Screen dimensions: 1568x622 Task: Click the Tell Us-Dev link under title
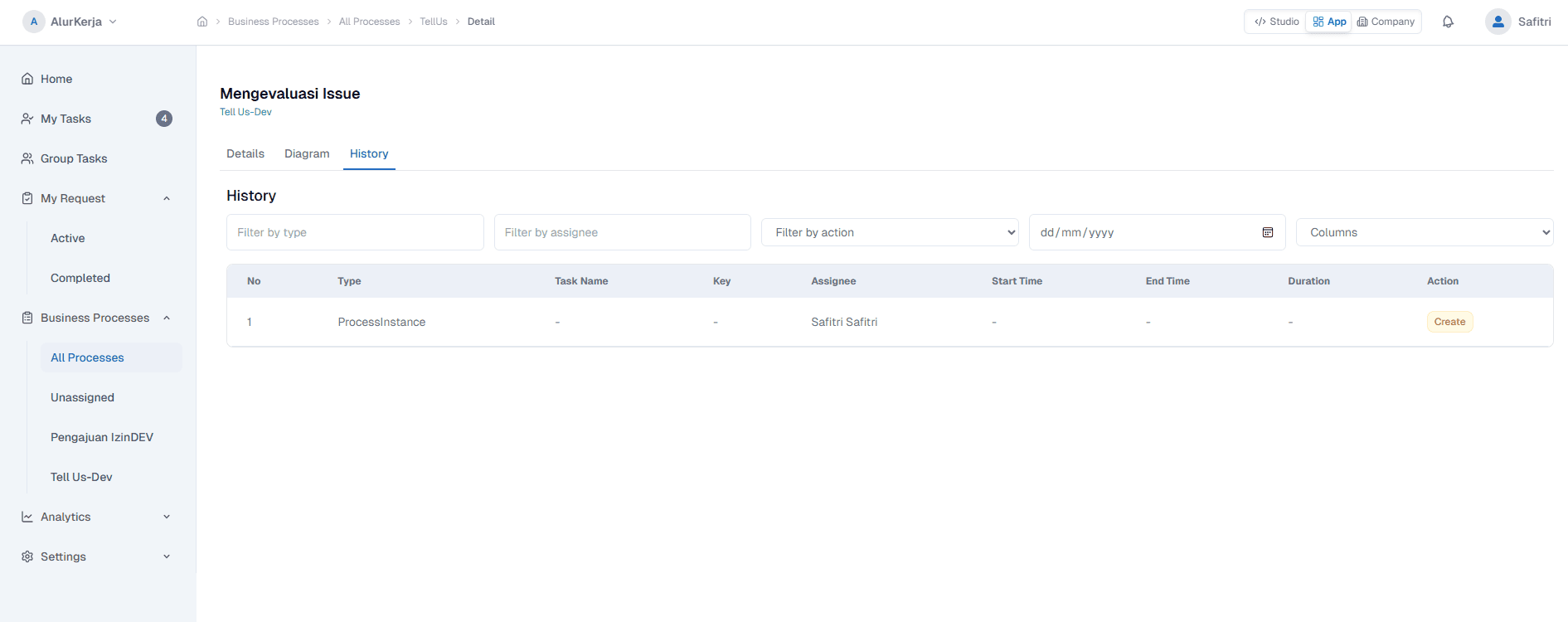[x=245, y=112]
